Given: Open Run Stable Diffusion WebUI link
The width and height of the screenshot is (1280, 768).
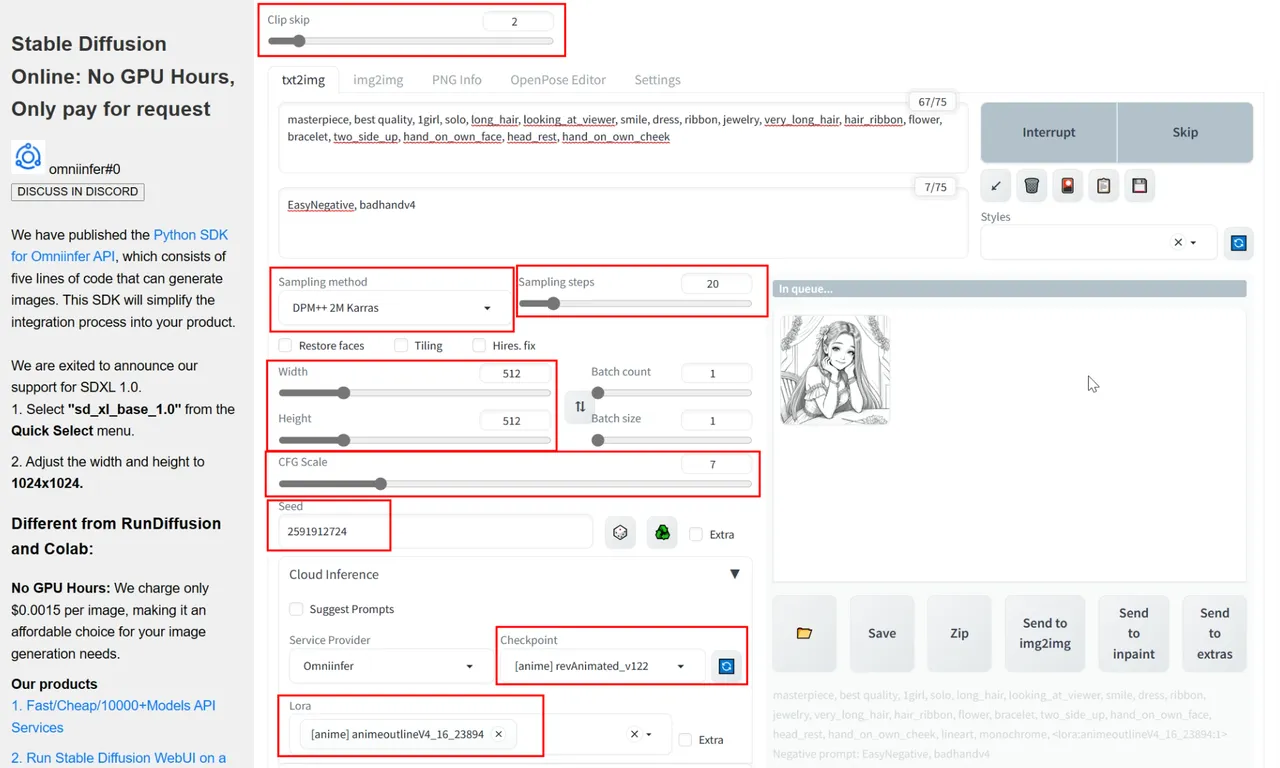Looking at the screenshot, I should click(119, 758).
